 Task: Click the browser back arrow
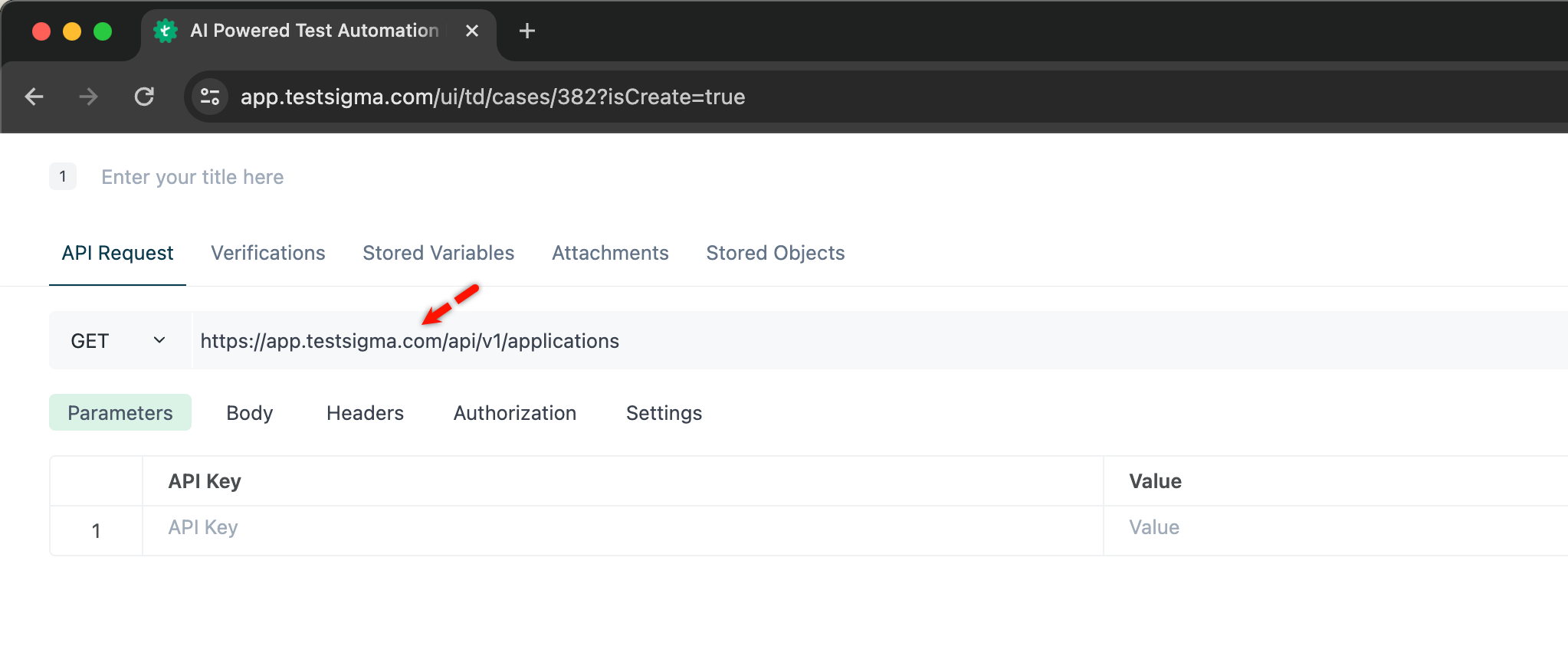pyautogui.click(x=34, y=97)
